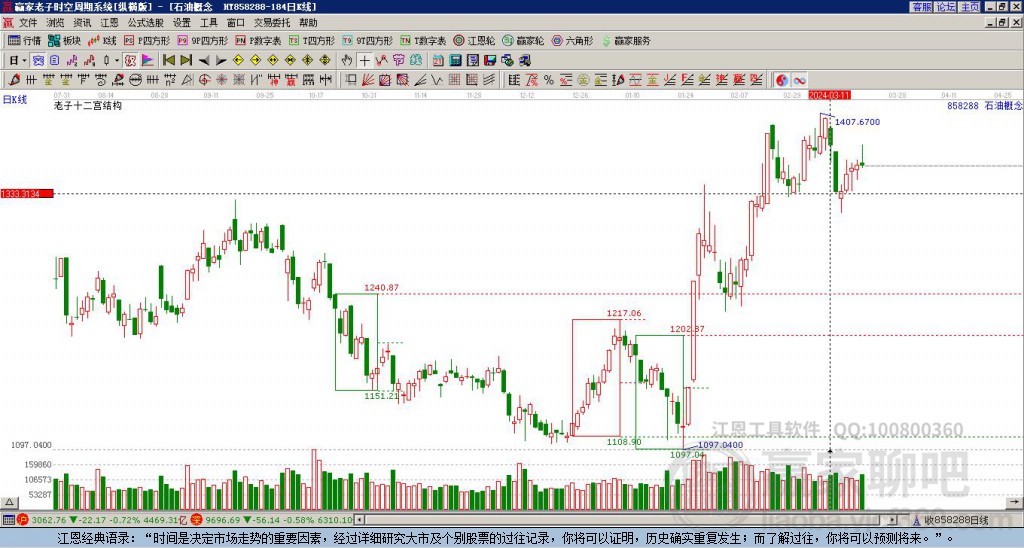This screenshot has height=548, width=1024.
Task: Click 收858288日线 status bar entry
Action: 956,521
